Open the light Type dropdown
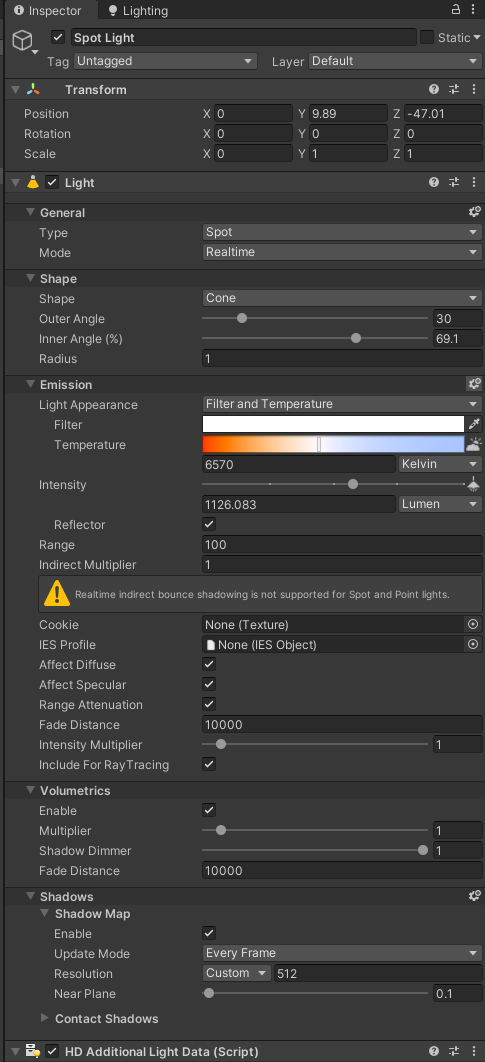 [x=342, y=232]
